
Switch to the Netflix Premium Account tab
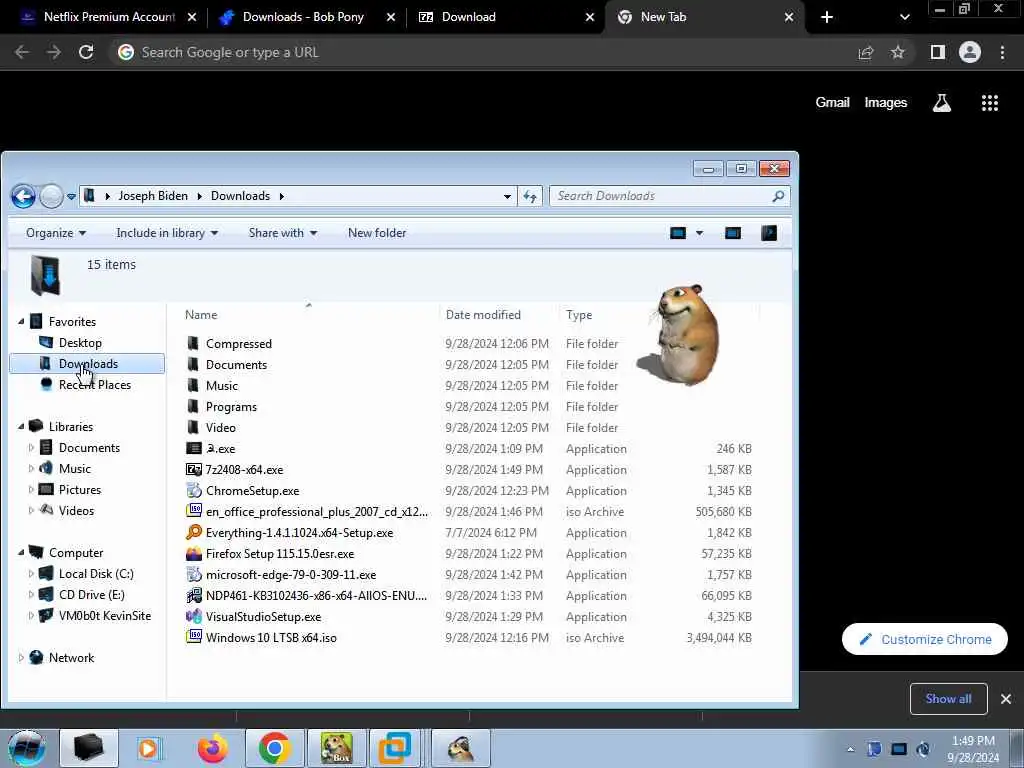(x=110, y=17)
